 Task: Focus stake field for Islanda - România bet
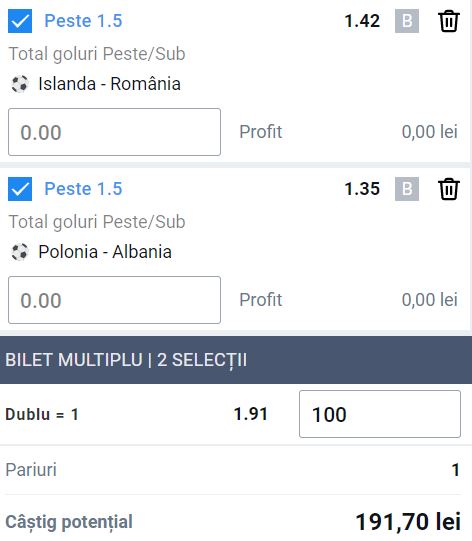114,132
